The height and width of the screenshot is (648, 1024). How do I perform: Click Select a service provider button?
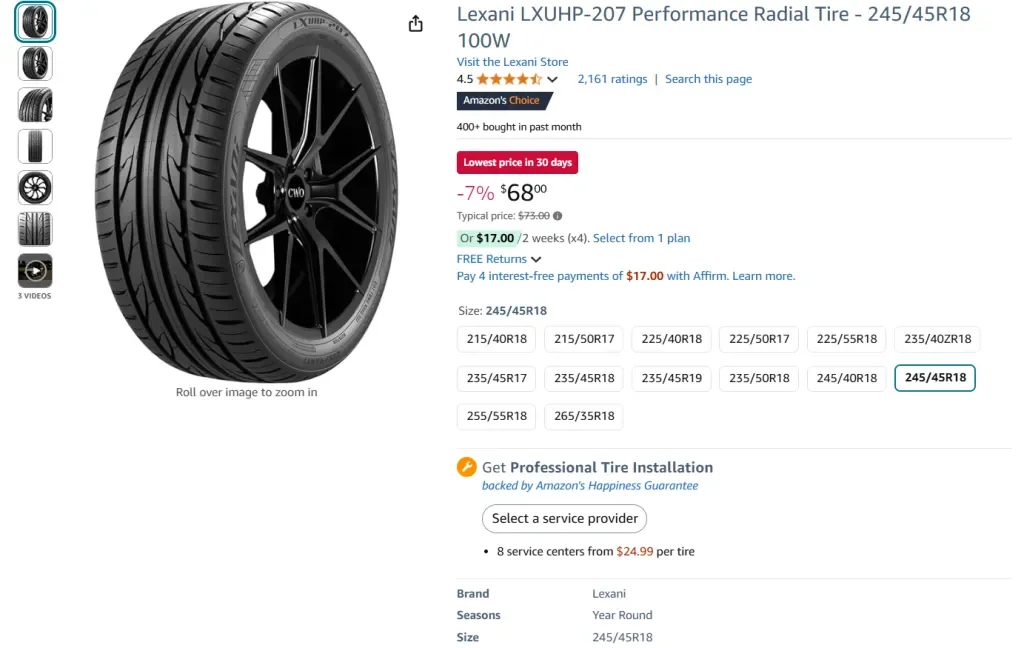[564, 518]
